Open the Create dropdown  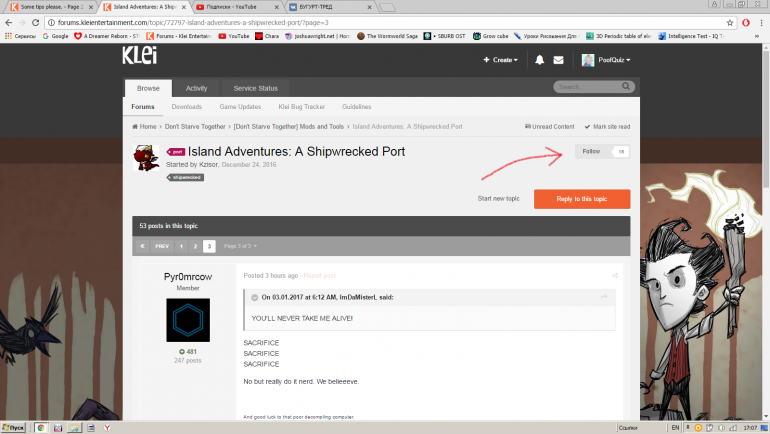pyautogui.click(x=500, y=60)
